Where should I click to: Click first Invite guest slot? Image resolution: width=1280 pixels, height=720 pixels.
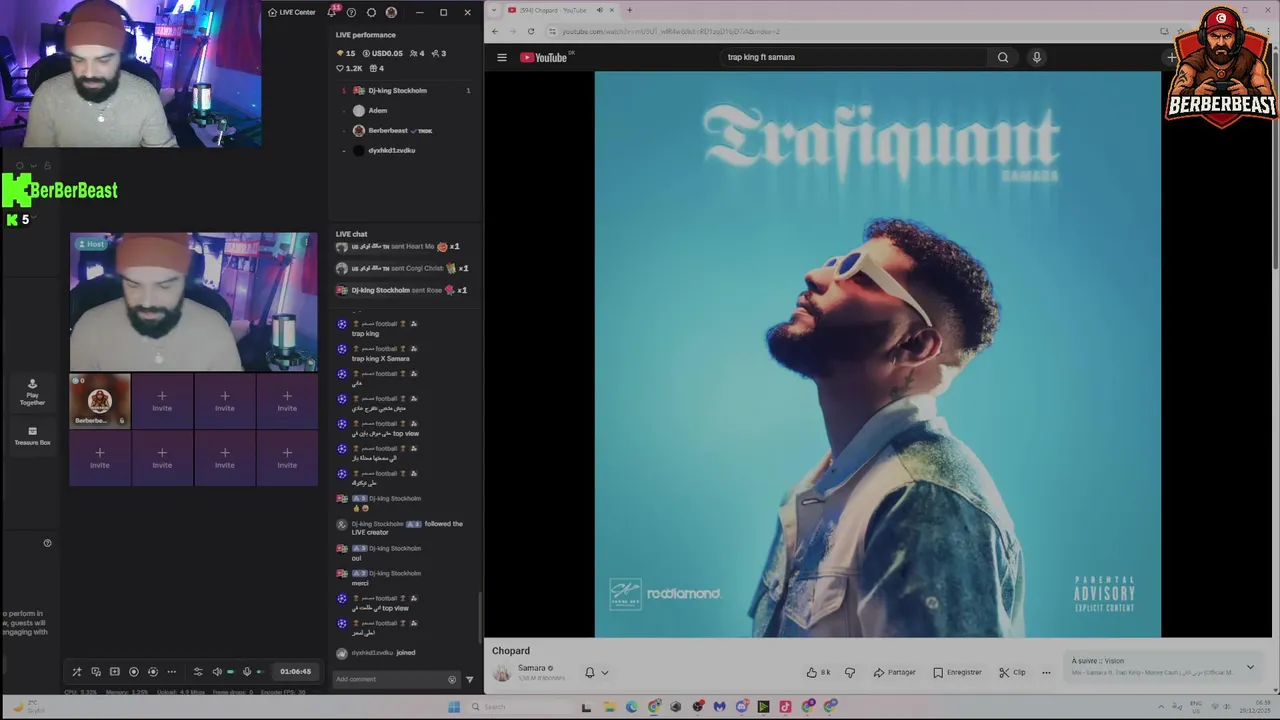[x=162, y=400]
